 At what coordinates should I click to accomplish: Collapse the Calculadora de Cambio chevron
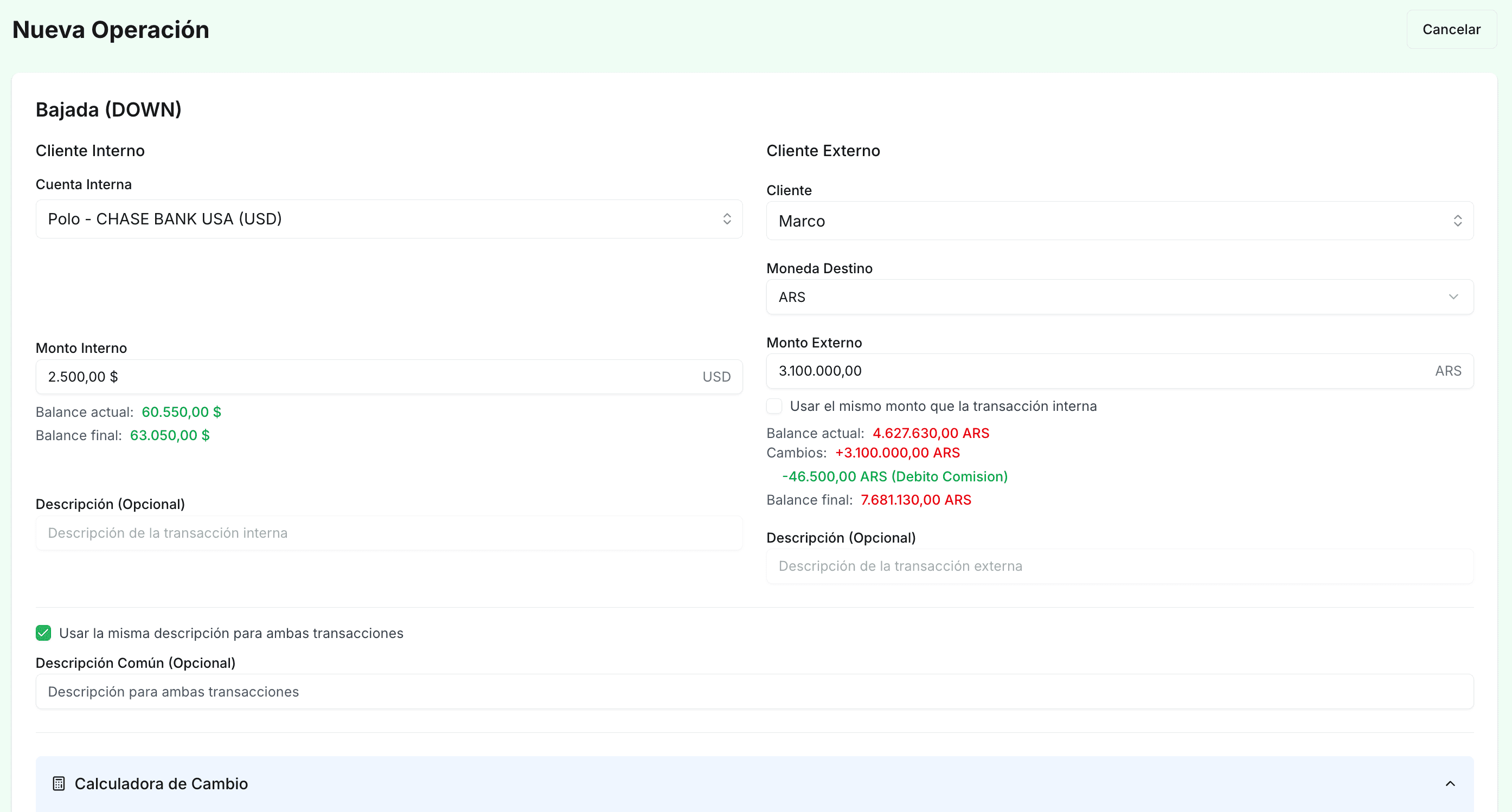(x=1450, y=783)
